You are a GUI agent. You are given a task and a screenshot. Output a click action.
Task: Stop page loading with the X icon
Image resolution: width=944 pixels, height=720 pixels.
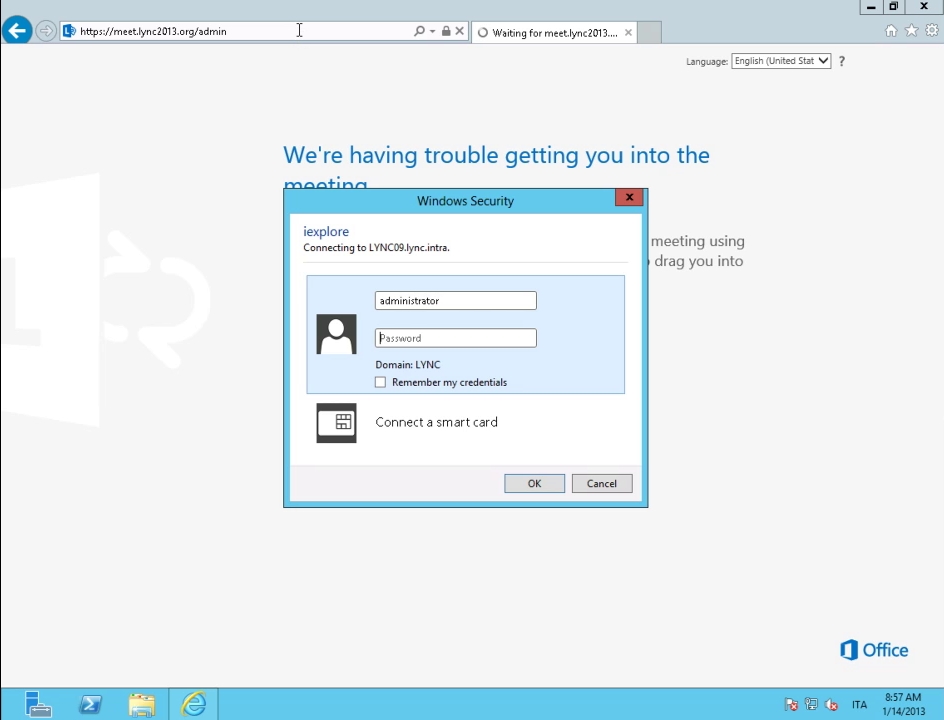click(x=459, y=31)
